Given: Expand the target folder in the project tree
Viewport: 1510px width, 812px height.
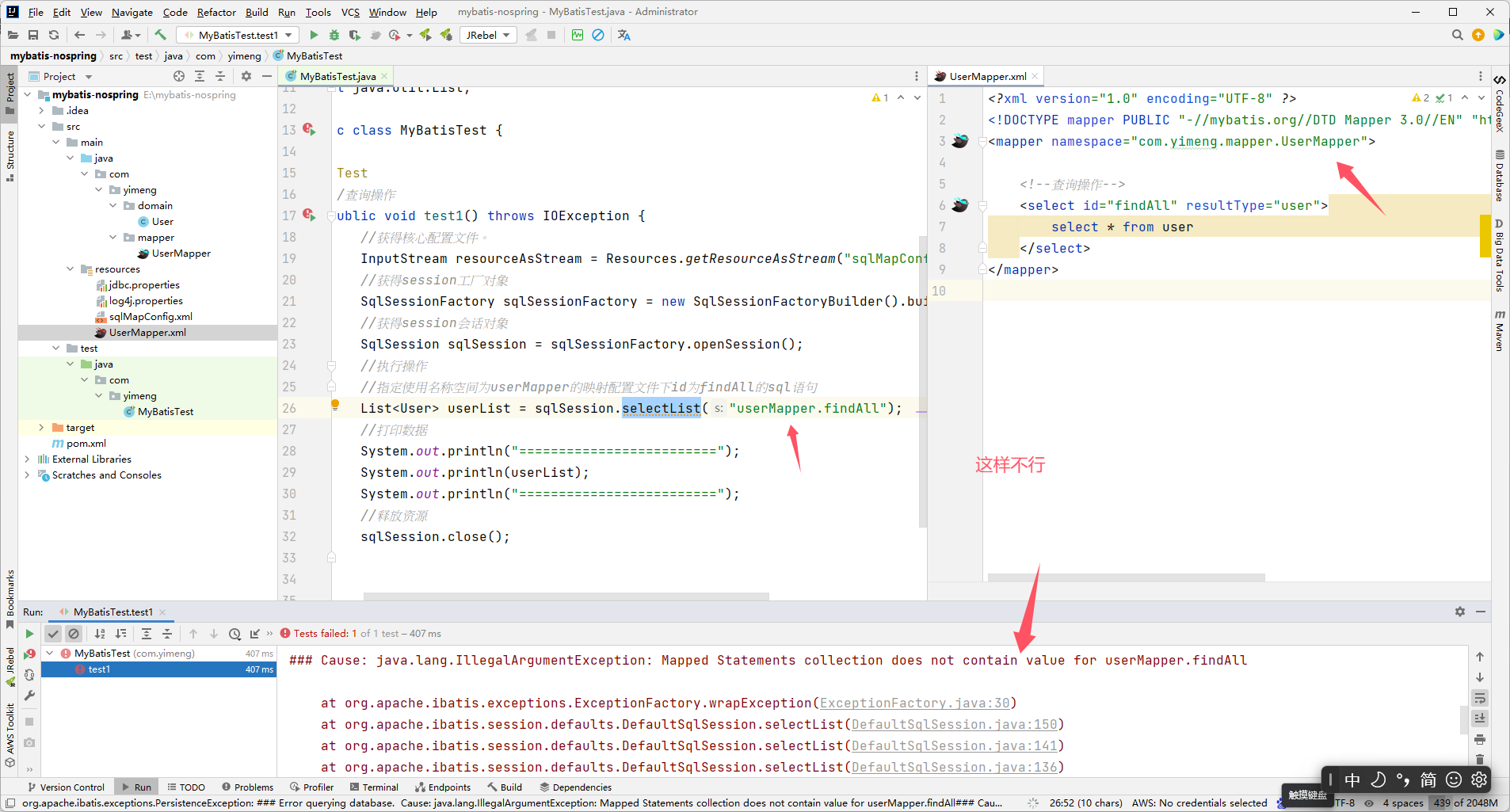Looking at the screenshot, I should pyautogui.click(x=42, y=428).
